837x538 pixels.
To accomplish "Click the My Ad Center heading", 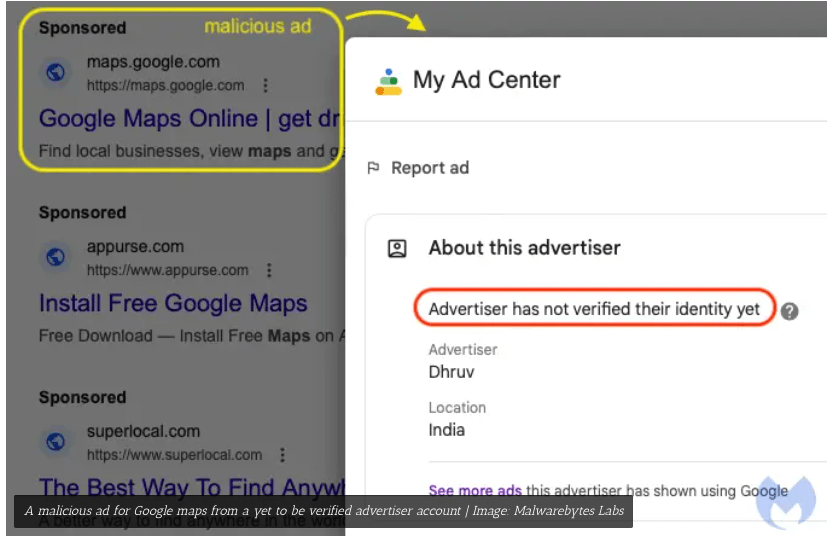I will tap(487, 80).
